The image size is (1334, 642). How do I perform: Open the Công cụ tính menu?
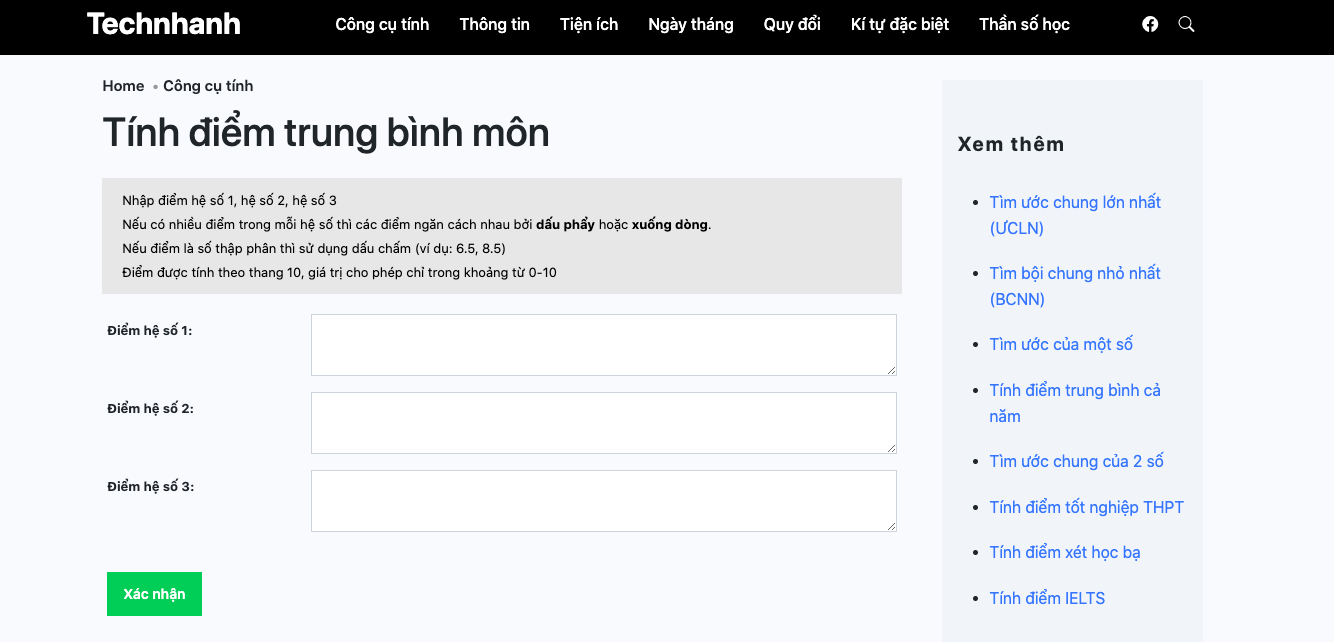(382, 24)
